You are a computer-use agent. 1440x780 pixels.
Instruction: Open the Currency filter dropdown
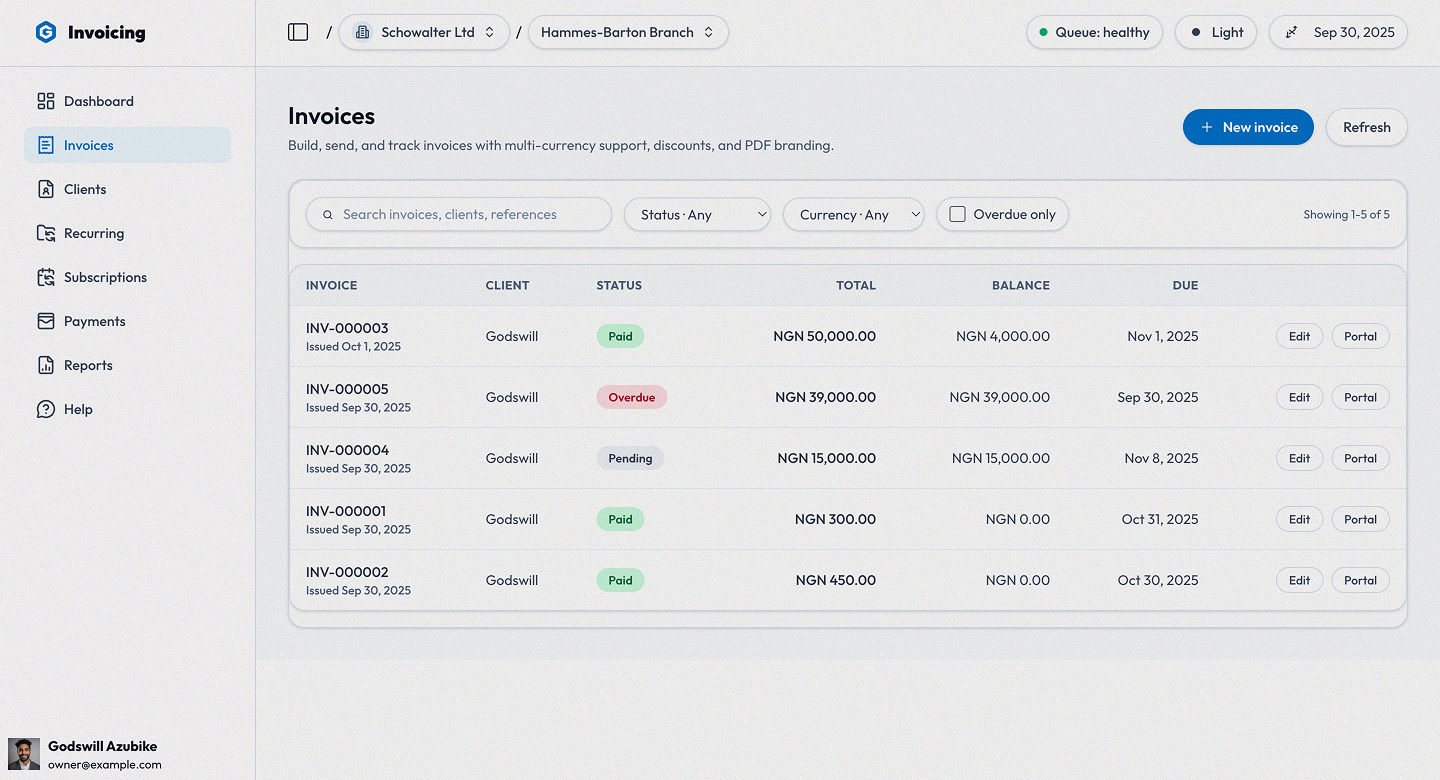click(x=853, y=214)
